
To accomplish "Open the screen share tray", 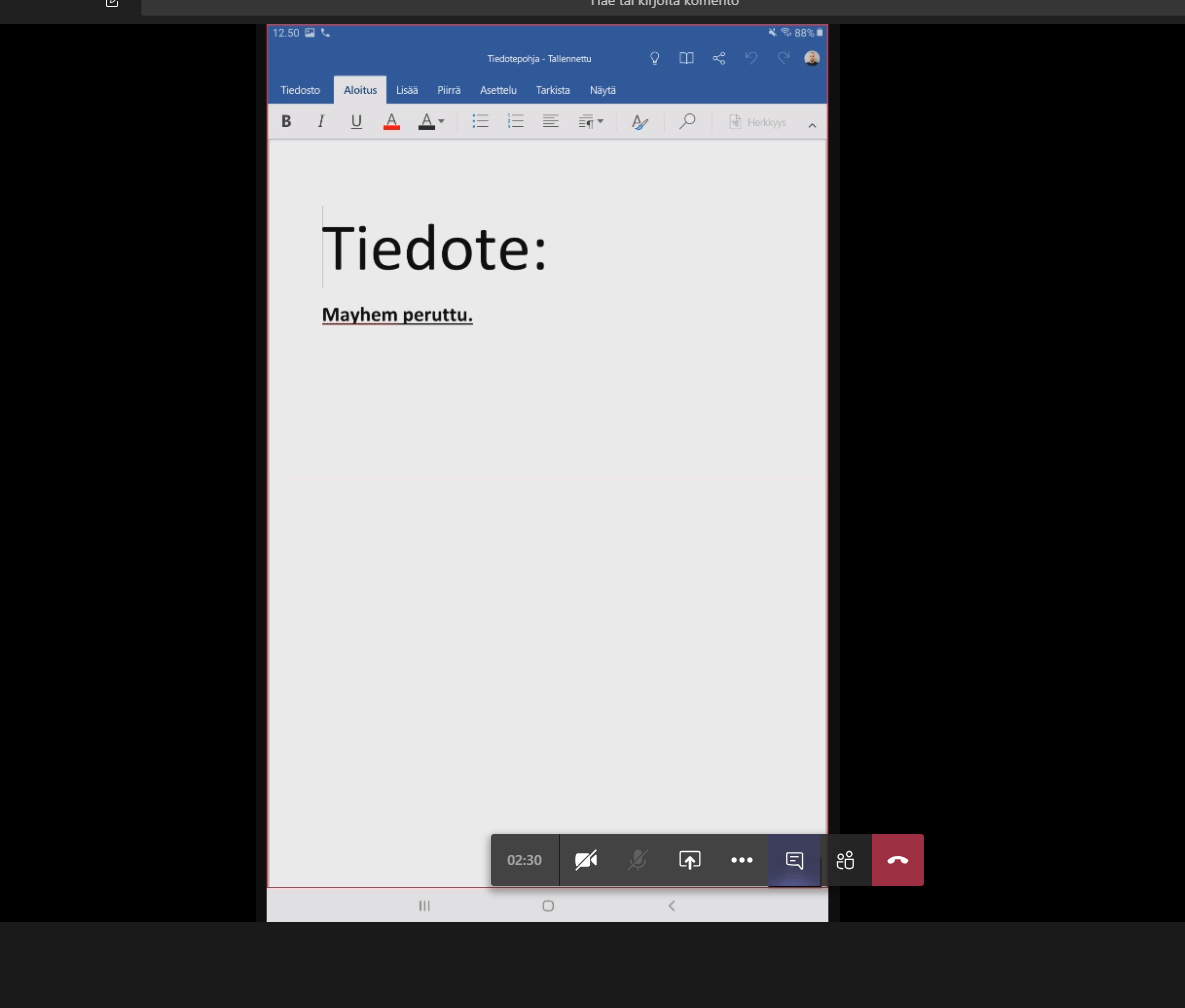I will pos(690,860).
